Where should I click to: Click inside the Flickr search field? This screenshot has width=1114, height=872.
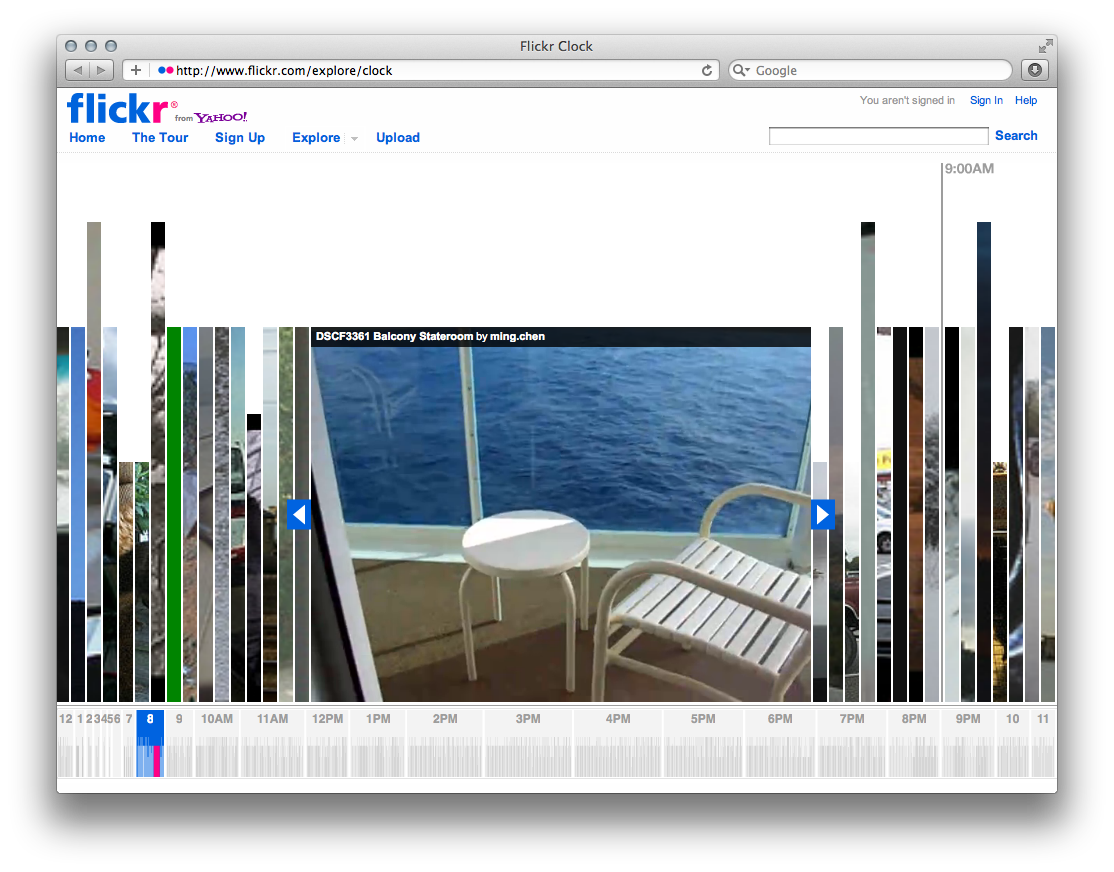point(877,135)
